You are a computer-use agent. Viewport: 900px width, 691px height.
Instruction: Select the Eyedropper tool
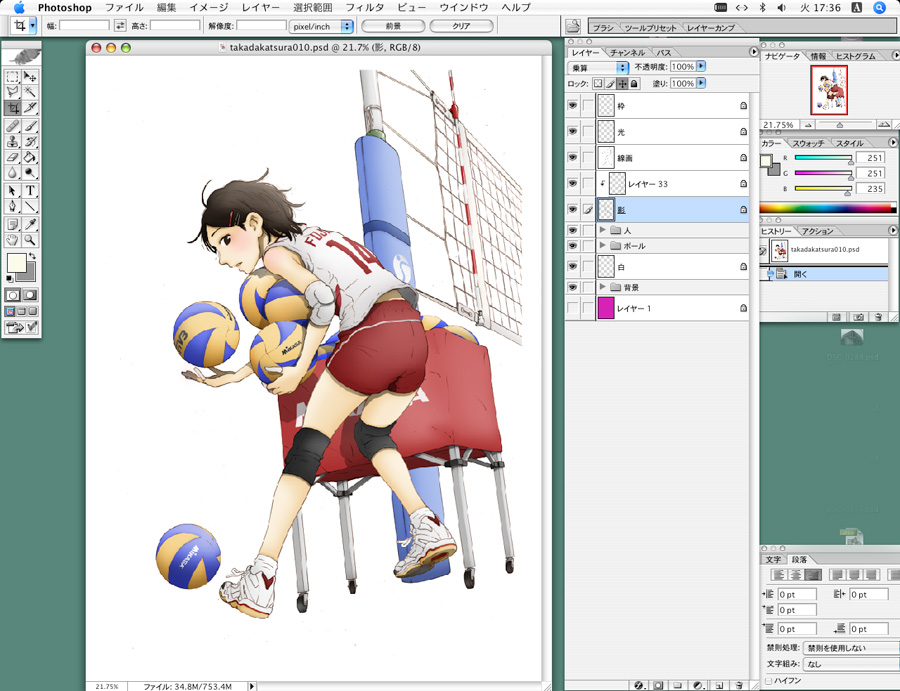pyautogui.click(x=30, y=224)
